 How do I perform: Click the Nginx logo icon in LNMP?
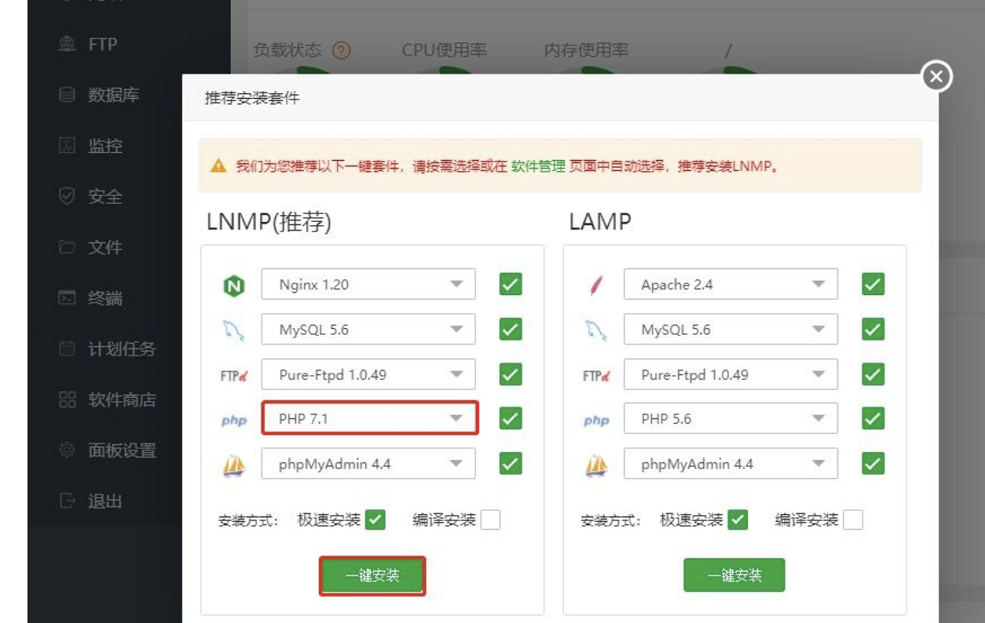click(x=233, y=286)
